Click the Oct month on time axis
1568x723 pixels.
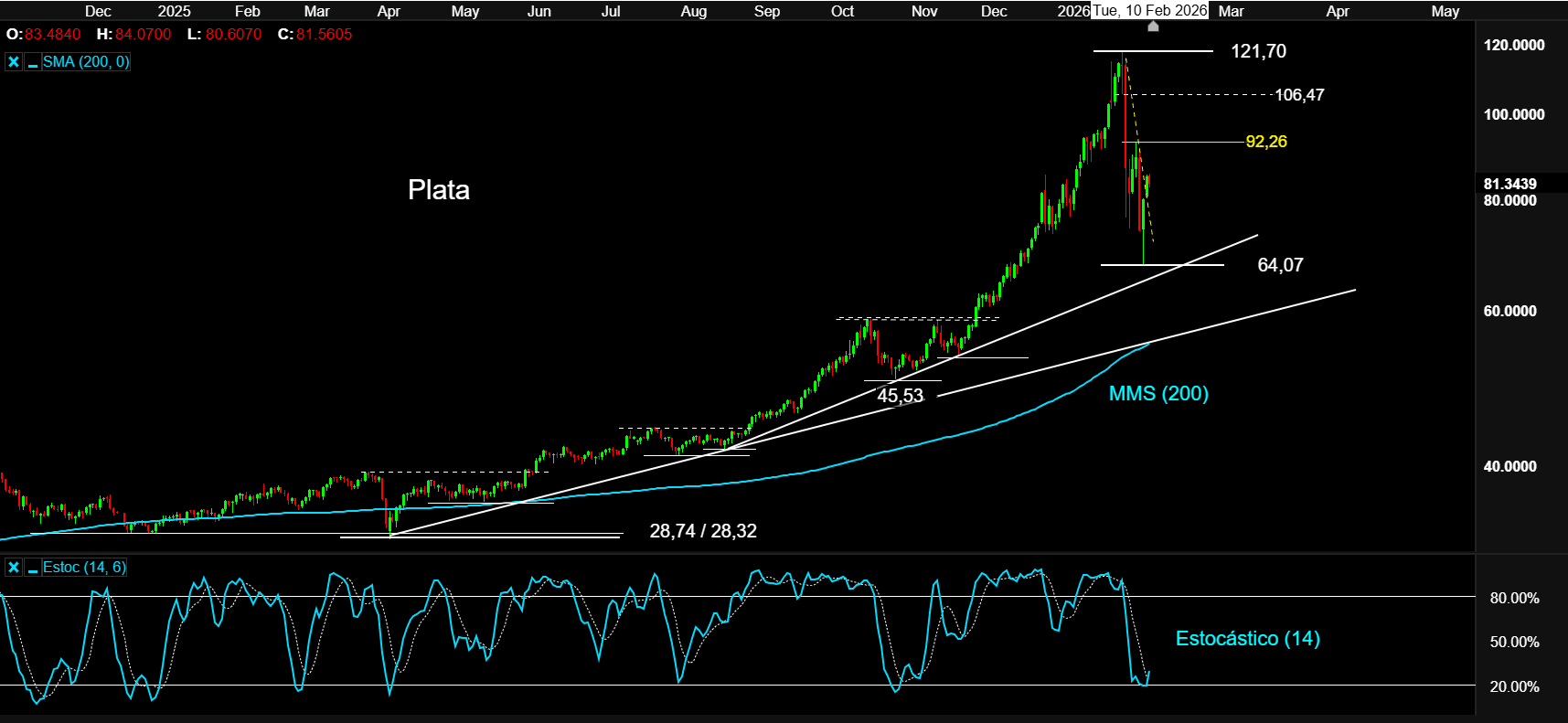click(842, 11)
